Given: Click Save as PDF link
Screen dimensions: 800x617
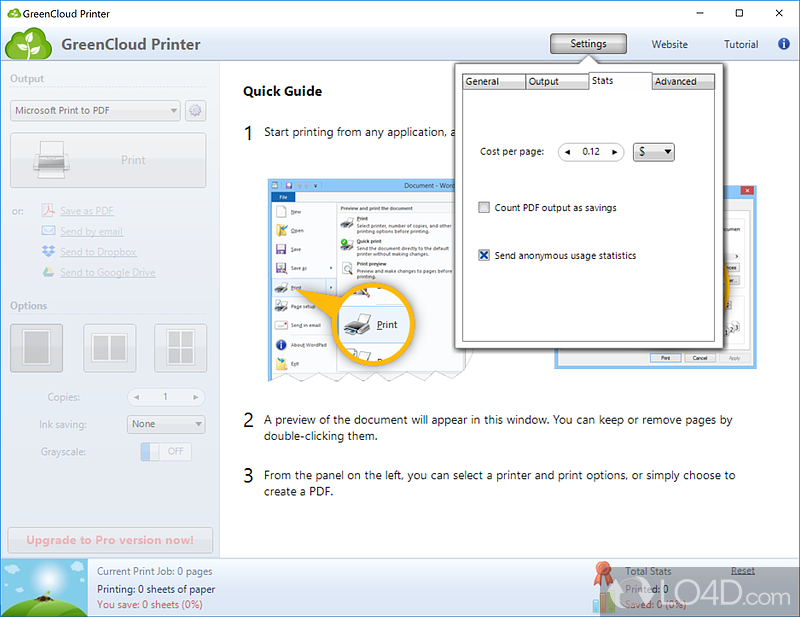Looking at the screenshot, I should coord(87,211).
